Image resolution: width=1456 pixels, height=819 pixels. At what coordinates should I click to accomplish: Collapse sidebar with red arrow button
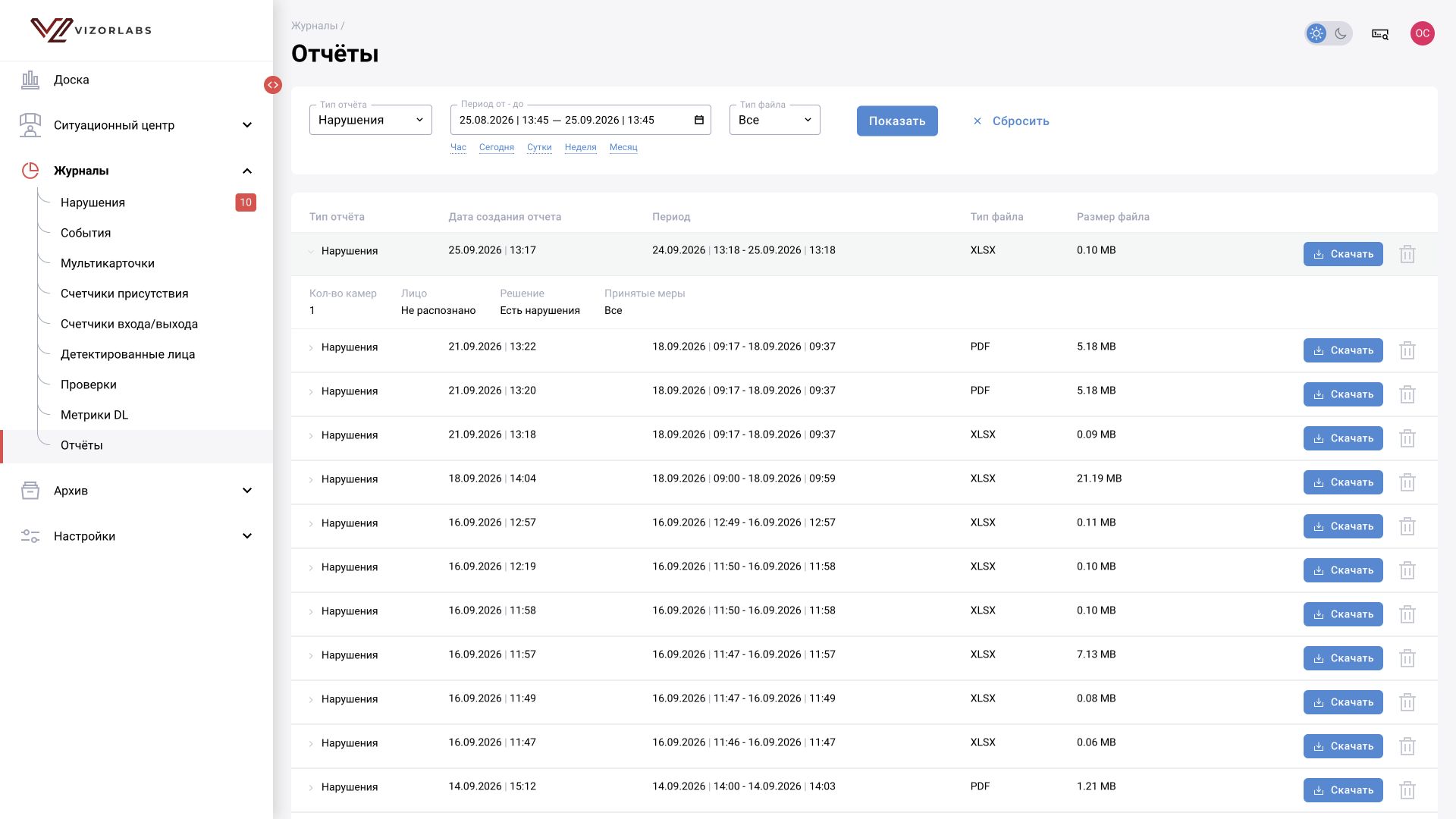tap(273, 85)
